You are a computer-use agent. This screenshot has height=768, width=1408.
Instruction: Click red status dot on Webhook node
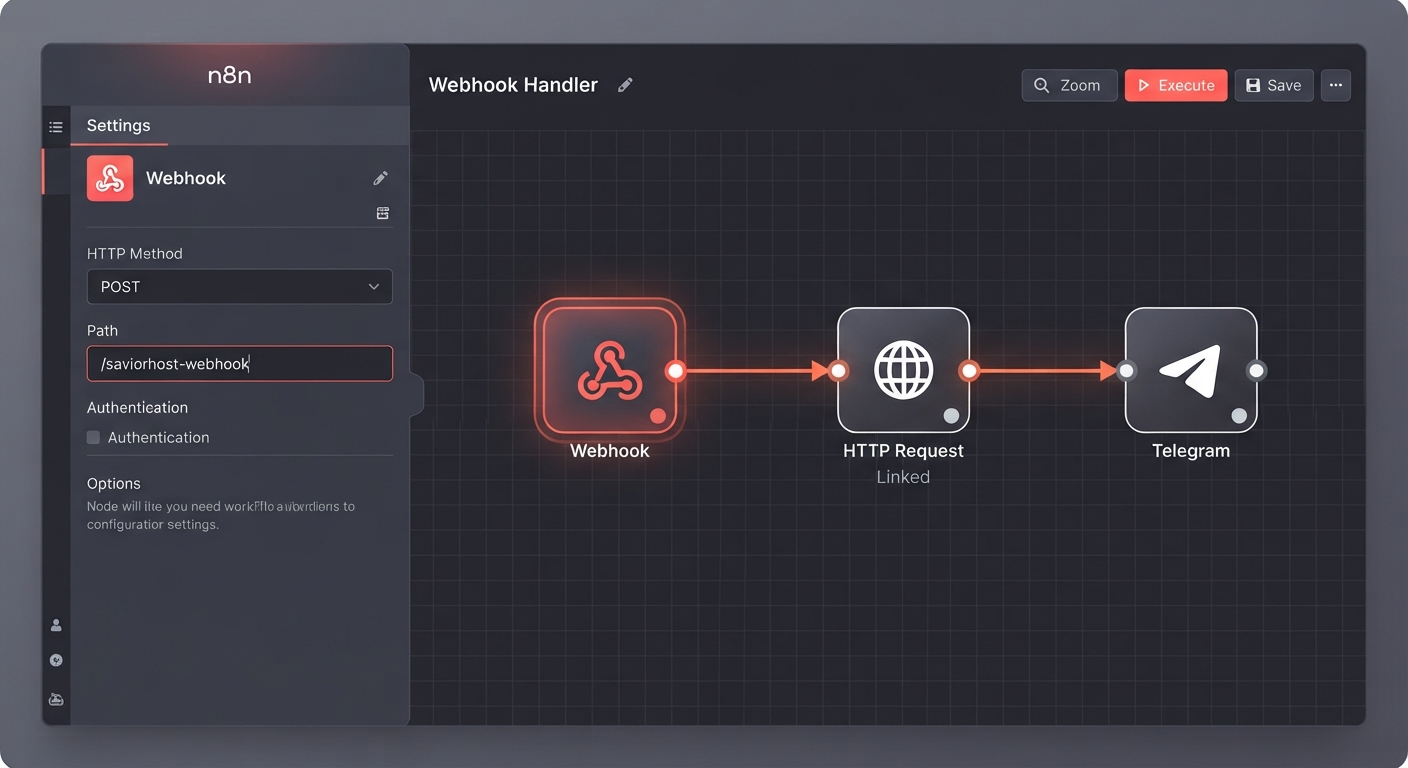tap(657, 415)
